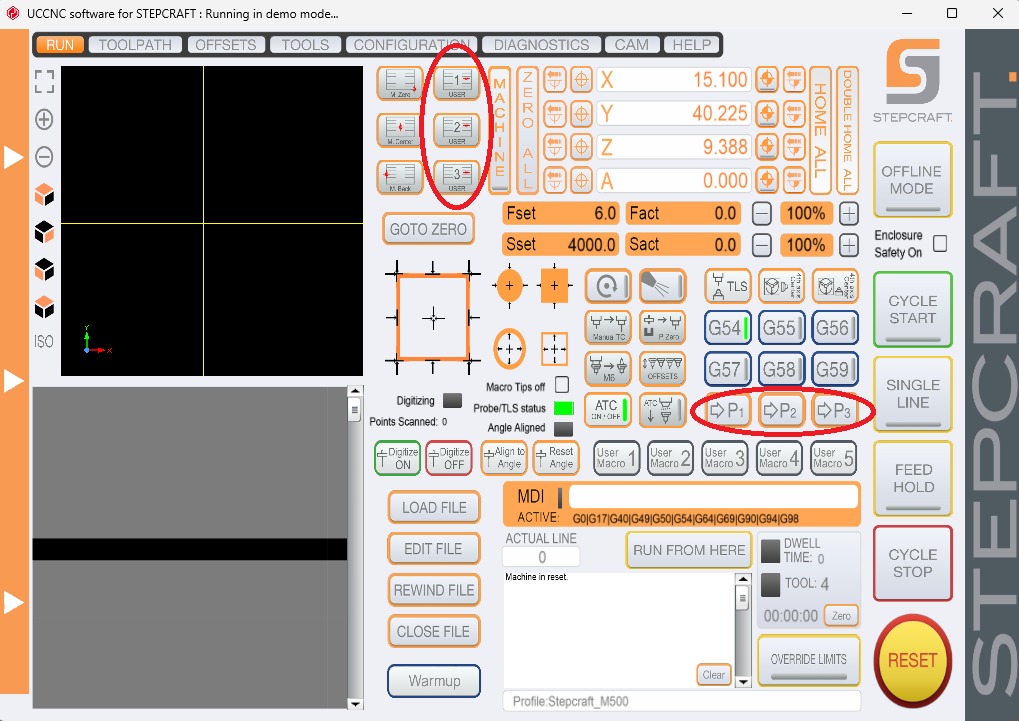
Task: Click the M.Zero machine position icon
Action: click(400, 84)
